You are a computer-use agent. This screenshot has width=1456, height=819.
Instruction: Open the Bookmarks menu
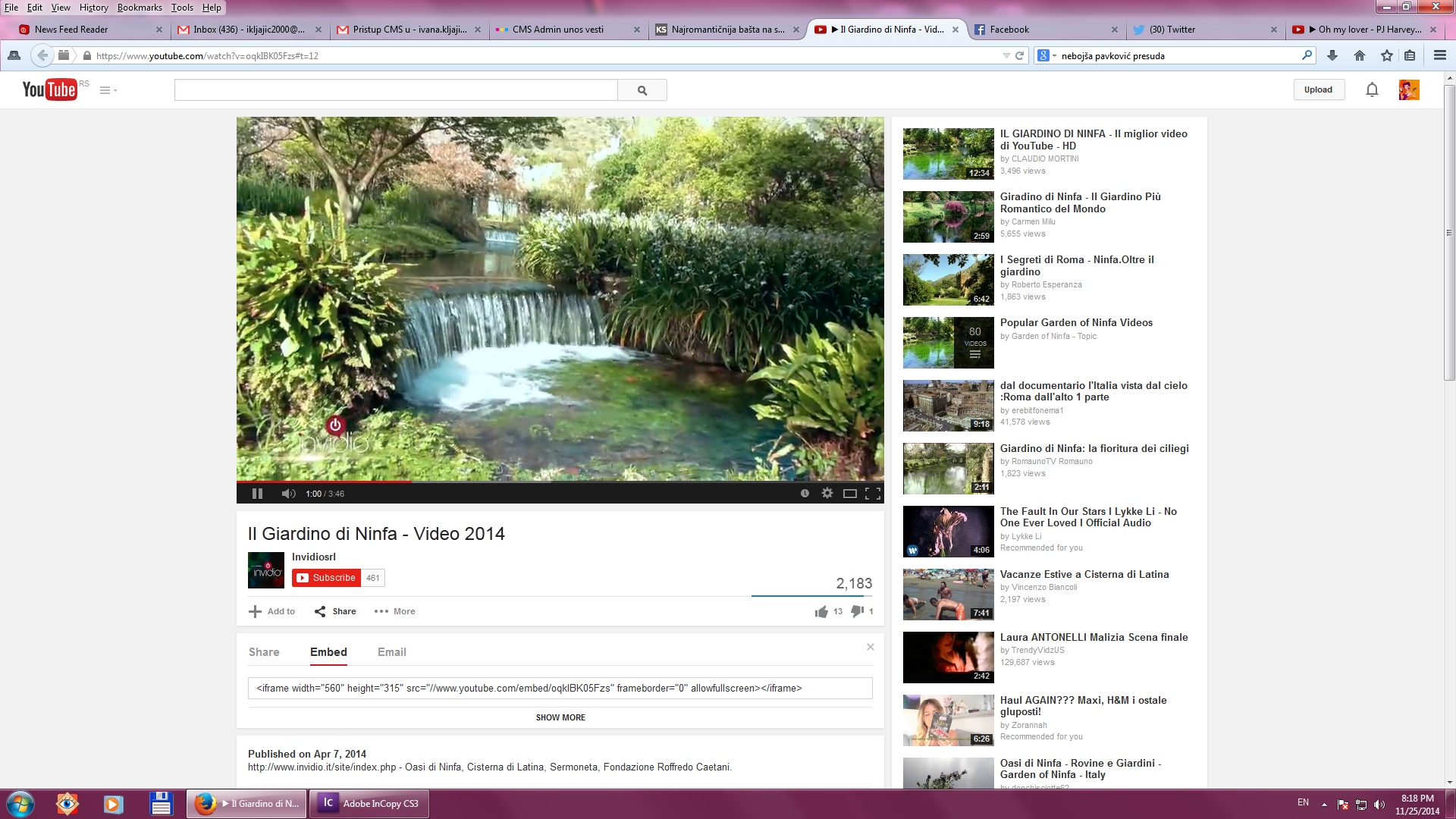pyautogui.click(x=140, y=8)
